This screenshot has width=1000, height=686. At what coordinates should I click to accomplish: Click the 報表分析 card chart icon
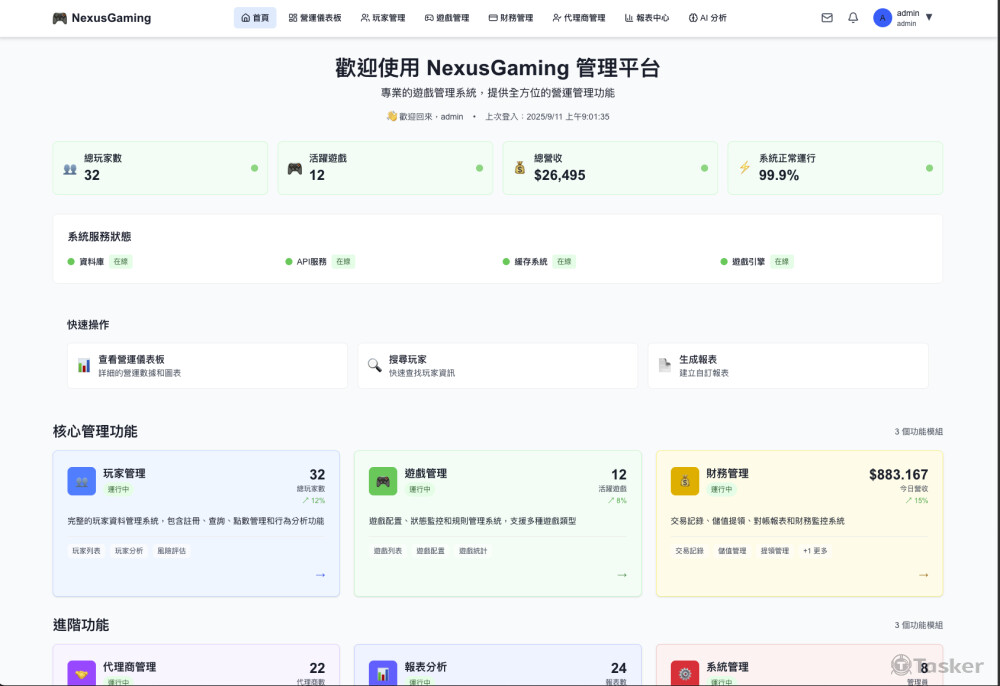pos(383,673)
